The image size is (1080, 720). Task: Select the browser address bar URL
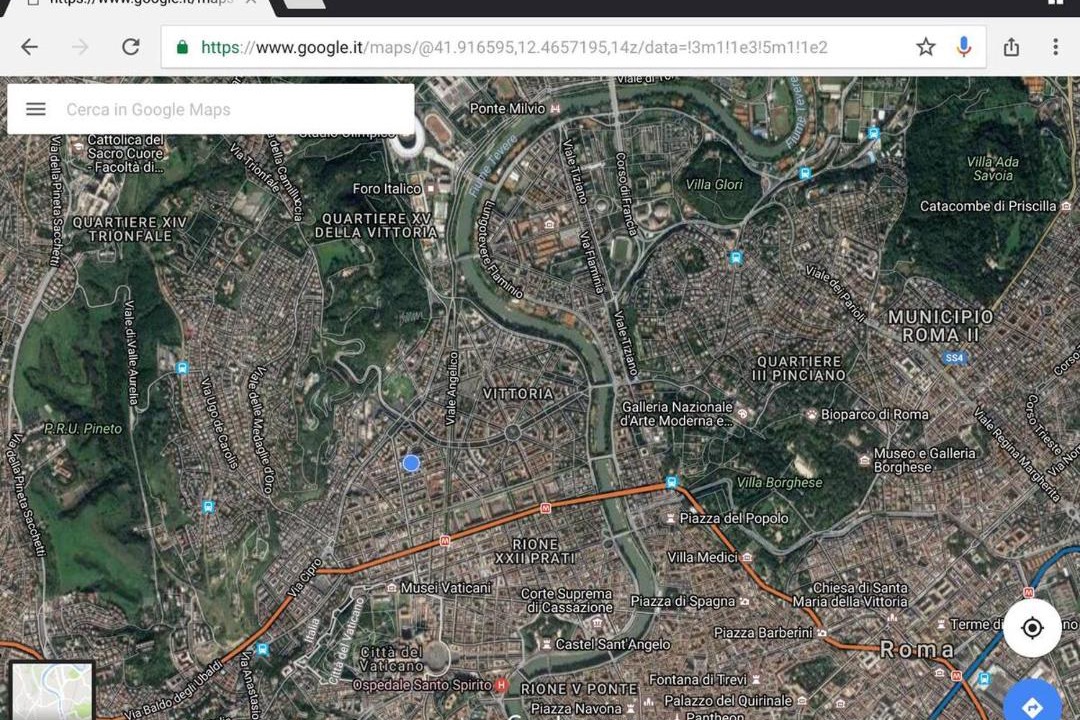tap(514, 47)
